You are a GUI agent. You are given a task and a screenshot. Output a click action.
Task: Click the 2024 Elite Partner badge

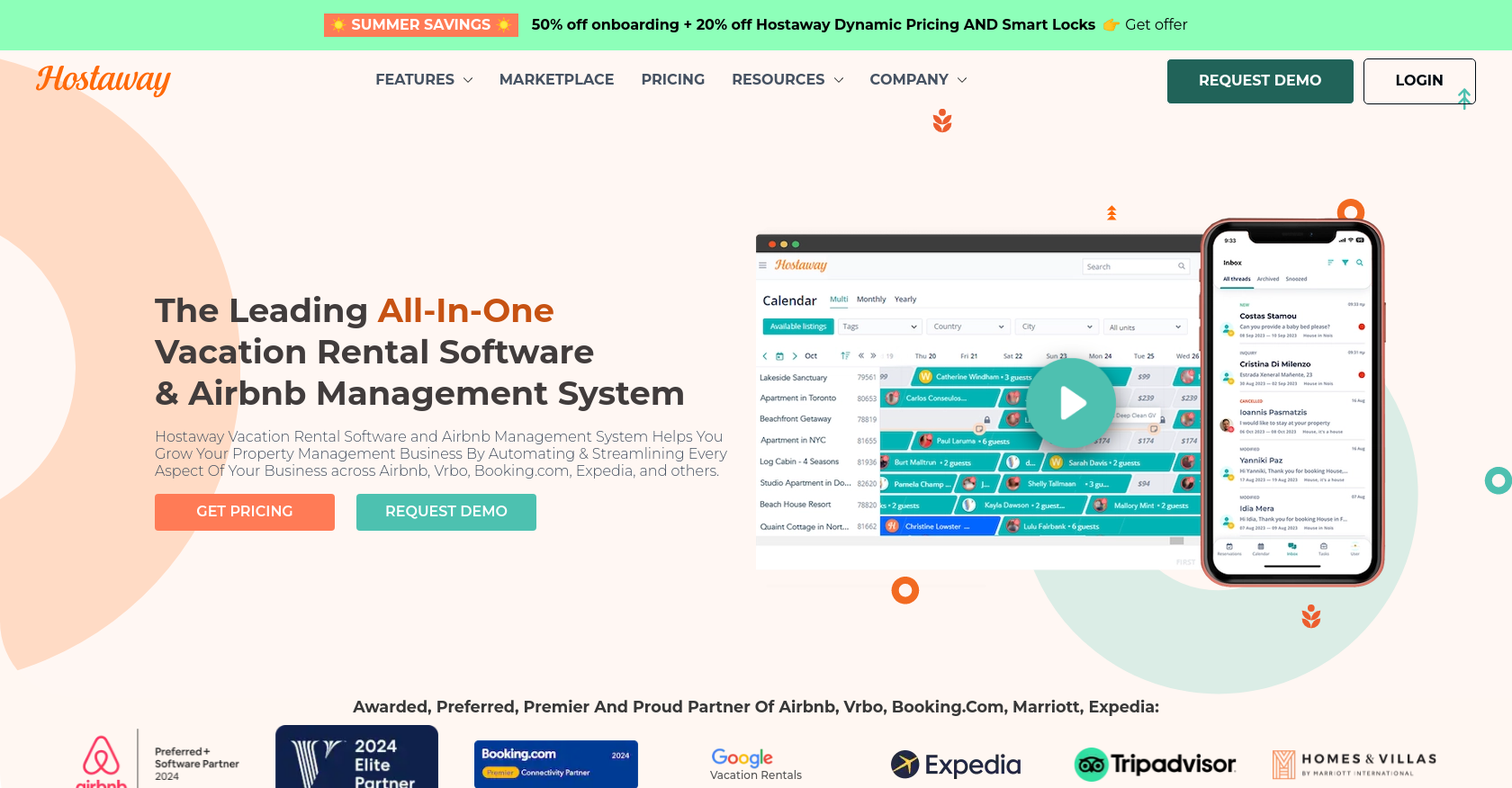click(356, 757)
